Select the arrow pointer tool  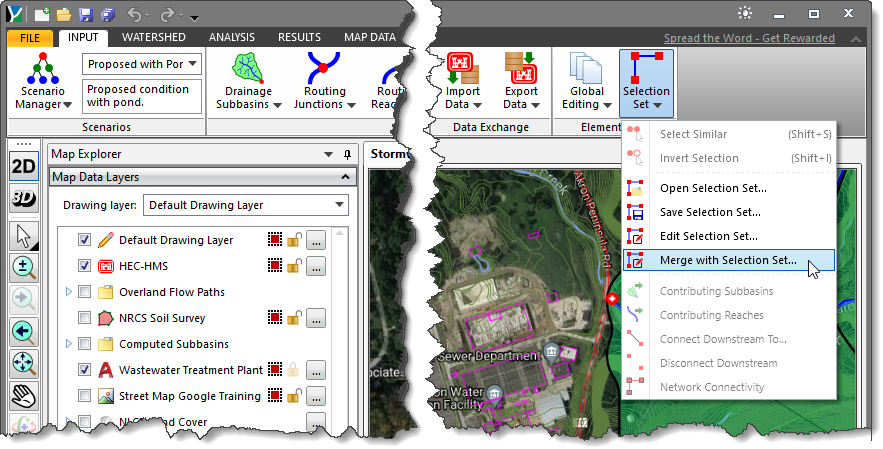pyautogui.click(x=24, y=236)
